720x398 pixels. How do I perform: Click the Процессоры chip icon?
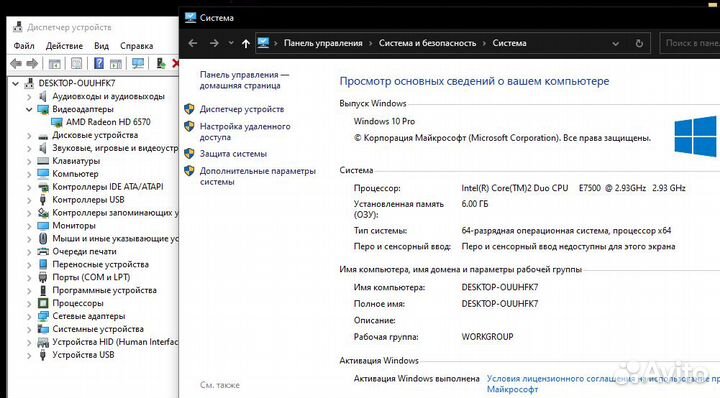[43, 303]
